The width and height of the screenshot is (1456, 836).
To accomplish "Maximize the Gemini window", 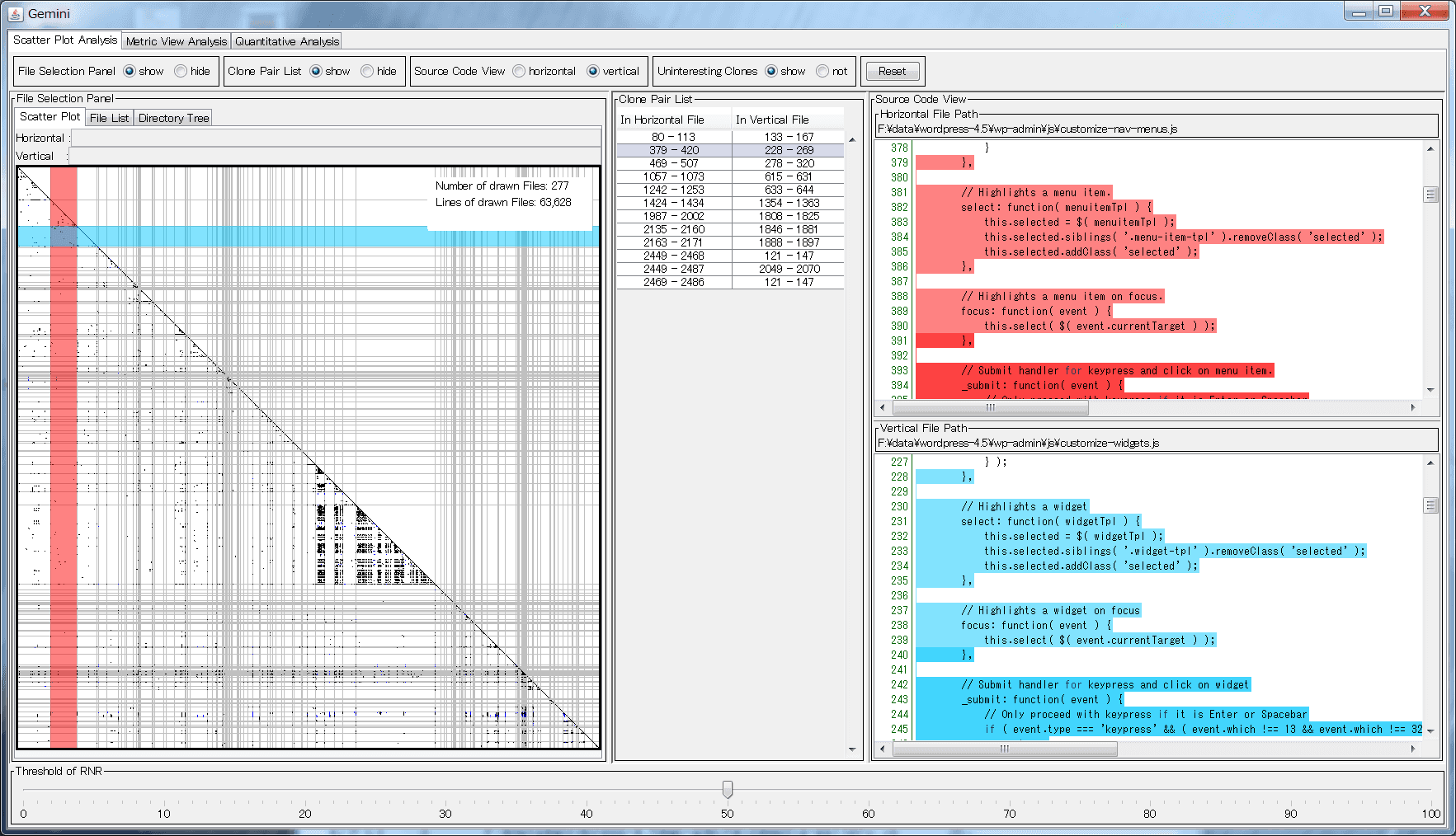I will pos(1386,11).
